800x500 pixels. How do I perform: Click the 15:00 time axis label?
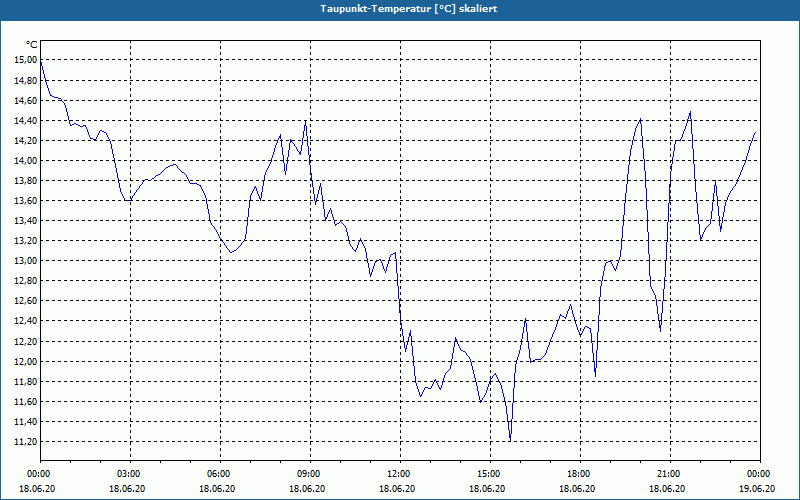pyautogui.click(x=490, y=474)
